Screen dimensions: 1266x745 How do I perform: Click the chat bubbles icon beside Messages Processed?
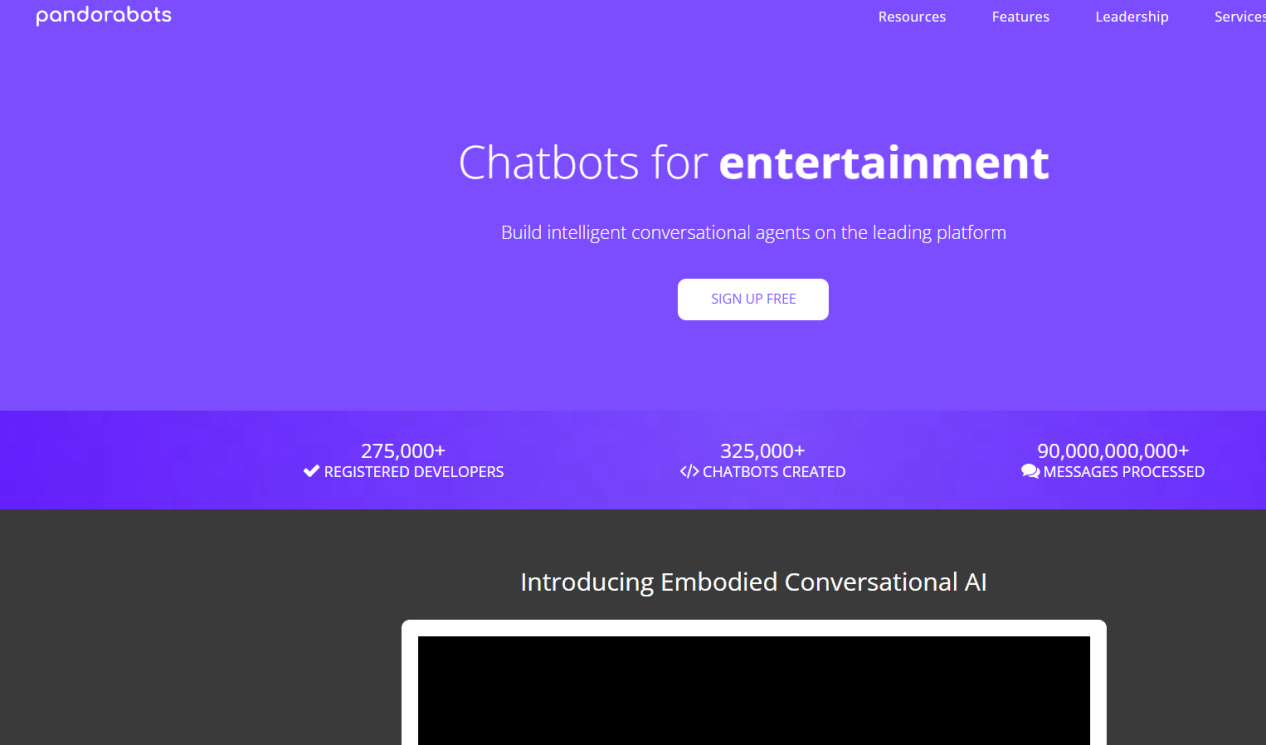click(1030, 472)
